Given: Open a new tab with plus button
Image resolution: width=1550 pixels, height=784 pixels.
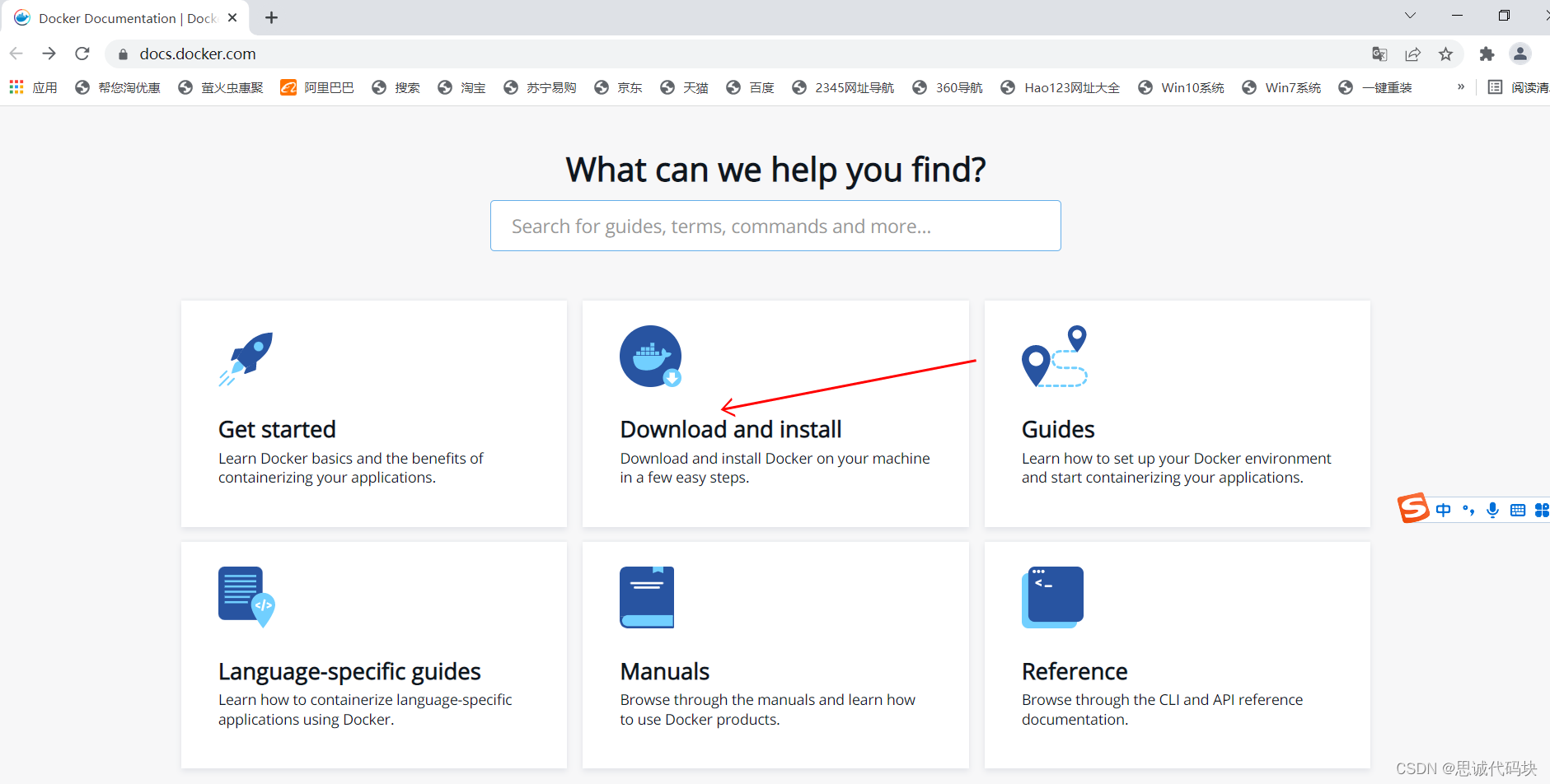Looking at the screenshot, I should (x=271, y=17).
